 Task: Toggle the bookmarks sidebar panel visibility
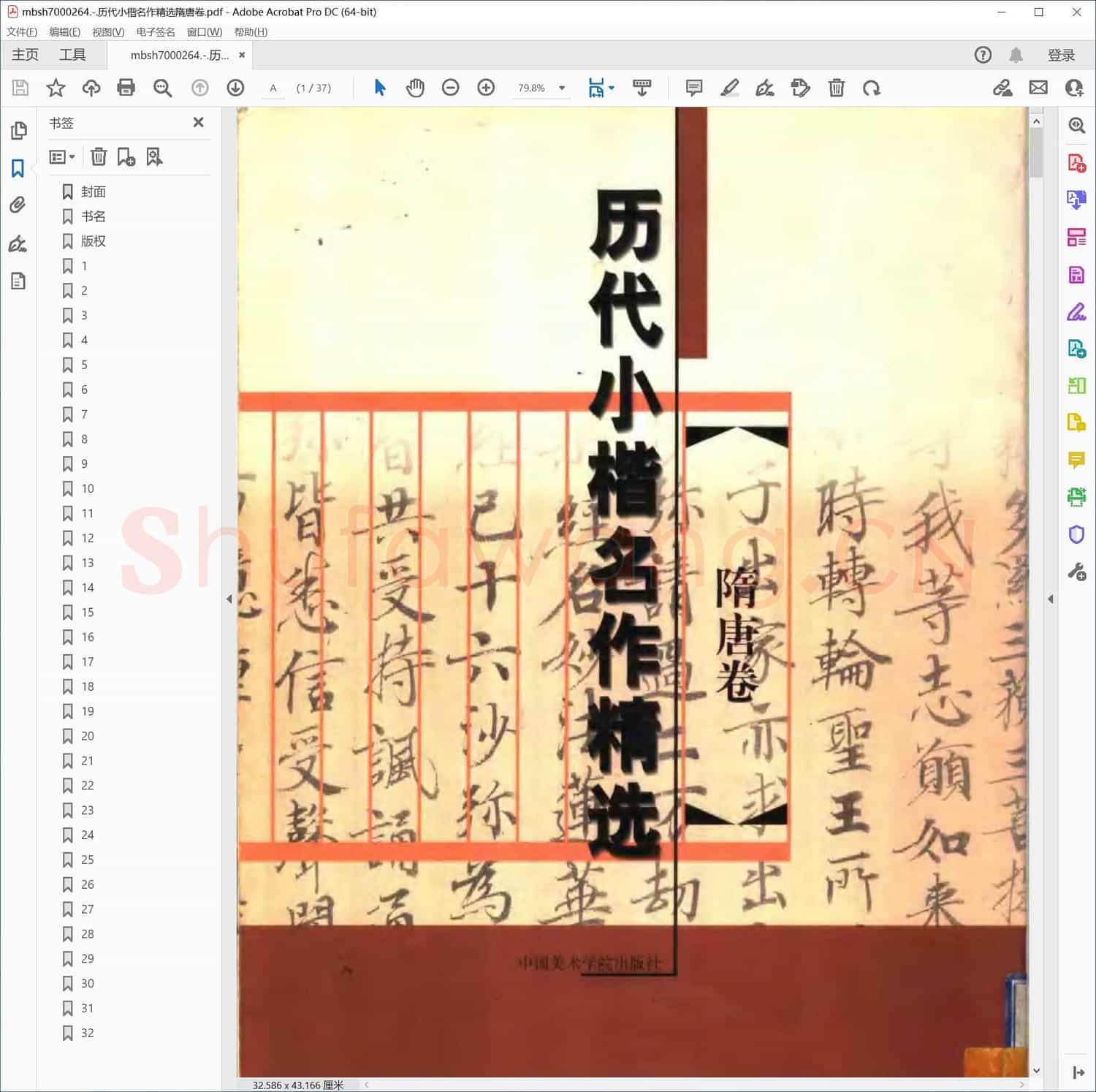click(x=18, y=168)
